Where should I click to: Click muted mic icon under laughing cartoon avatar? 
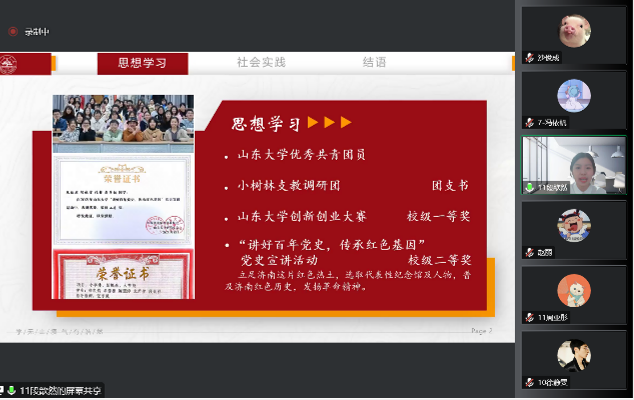(x=530, y=253)
